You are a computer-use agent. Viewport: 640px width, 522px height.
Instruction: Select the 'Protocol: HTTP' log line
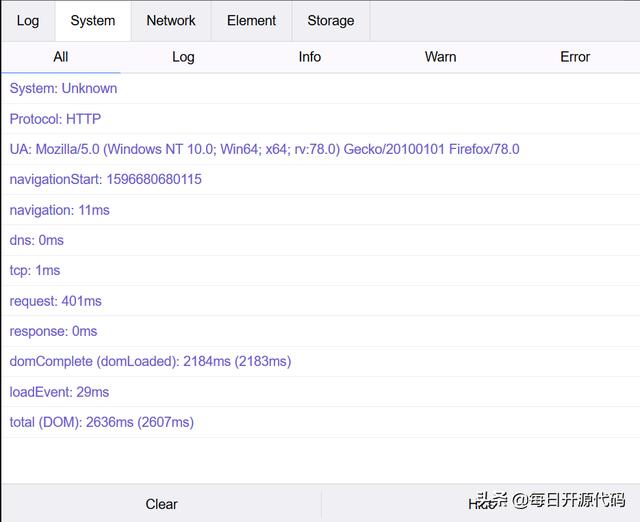(x=56, y=119)
